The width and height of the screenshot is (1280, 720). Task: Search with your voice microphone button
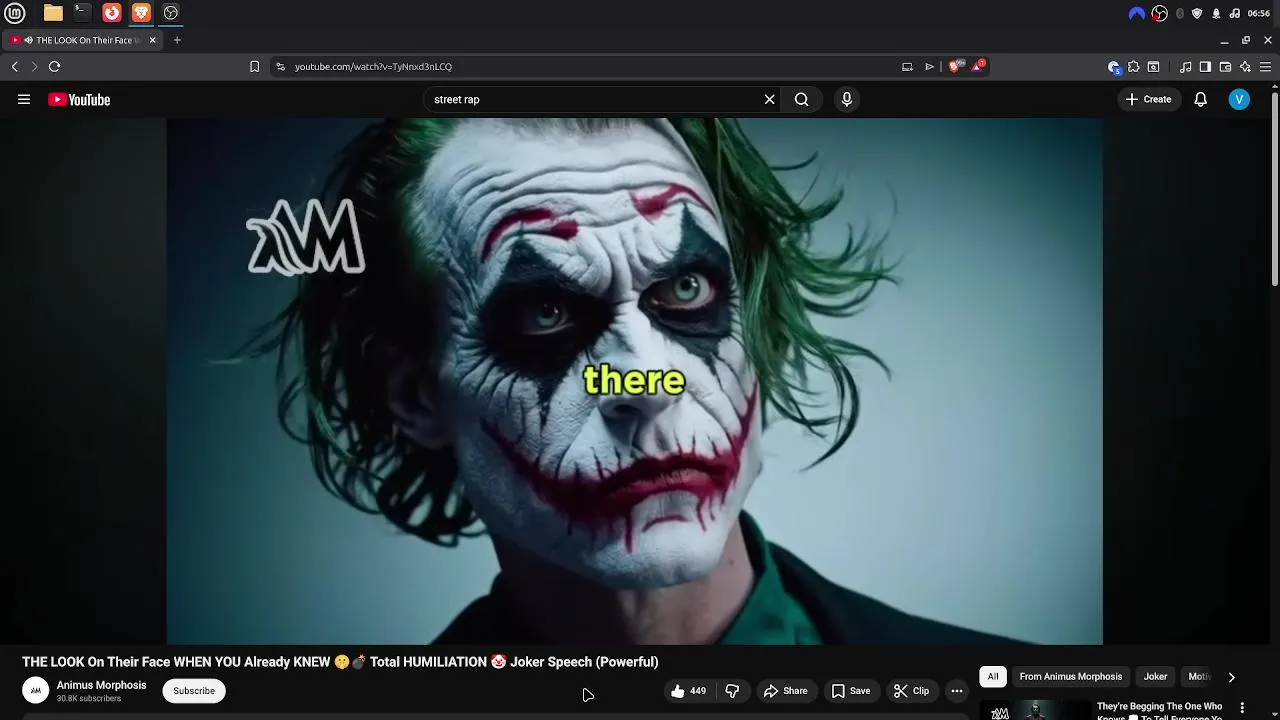847,100
